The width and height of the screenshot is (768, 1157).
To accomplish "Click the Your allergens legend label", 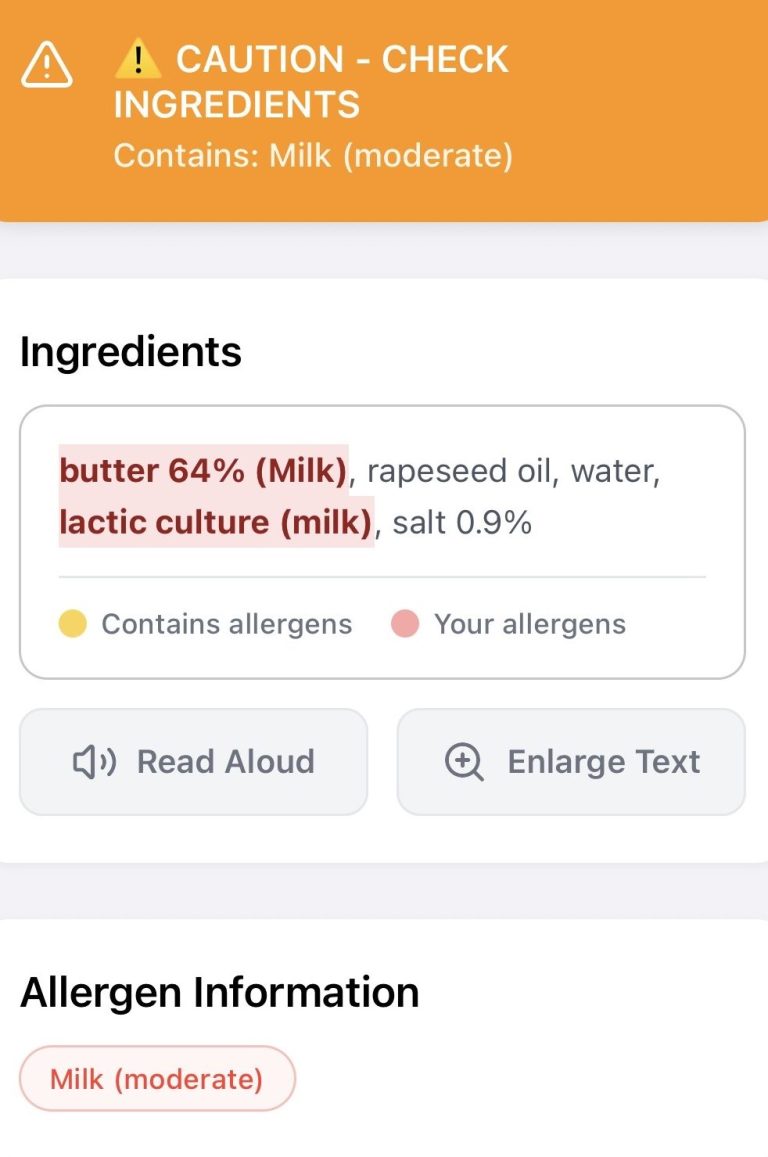I will tap(530, 624).
